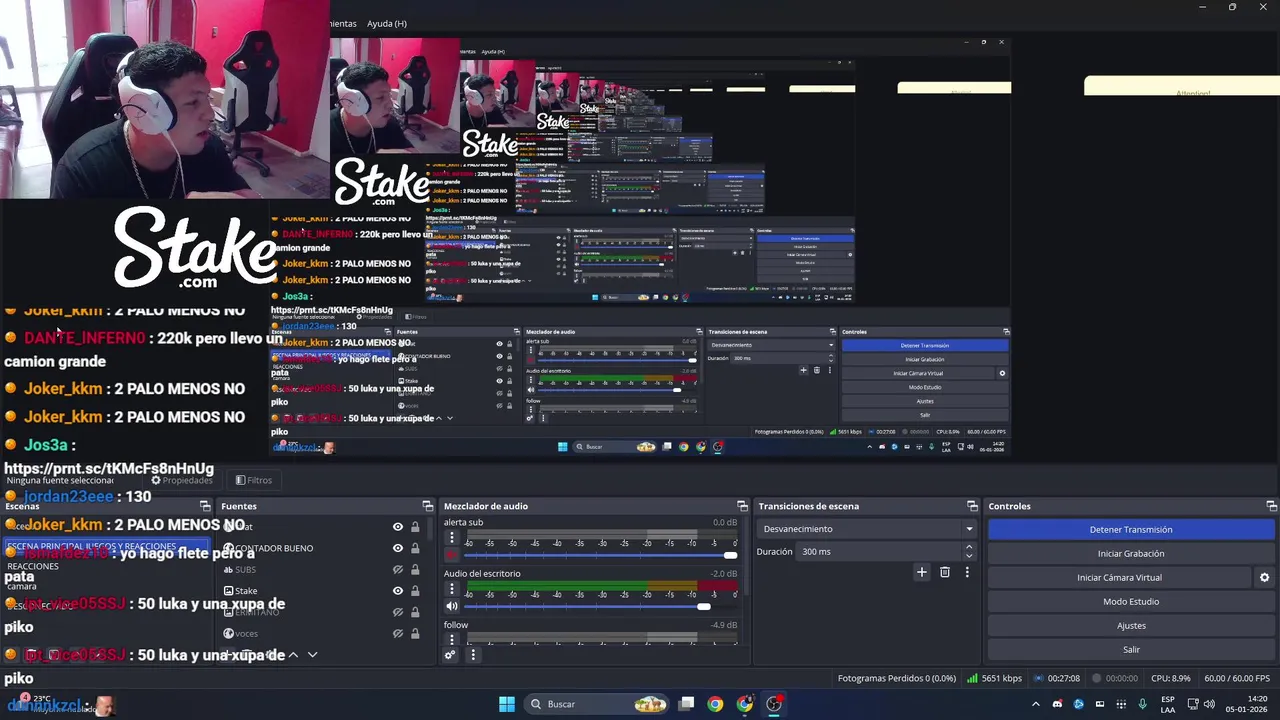Open Filtros for selected source
The image size is (1280, 720).
click(x=254, y=480)
